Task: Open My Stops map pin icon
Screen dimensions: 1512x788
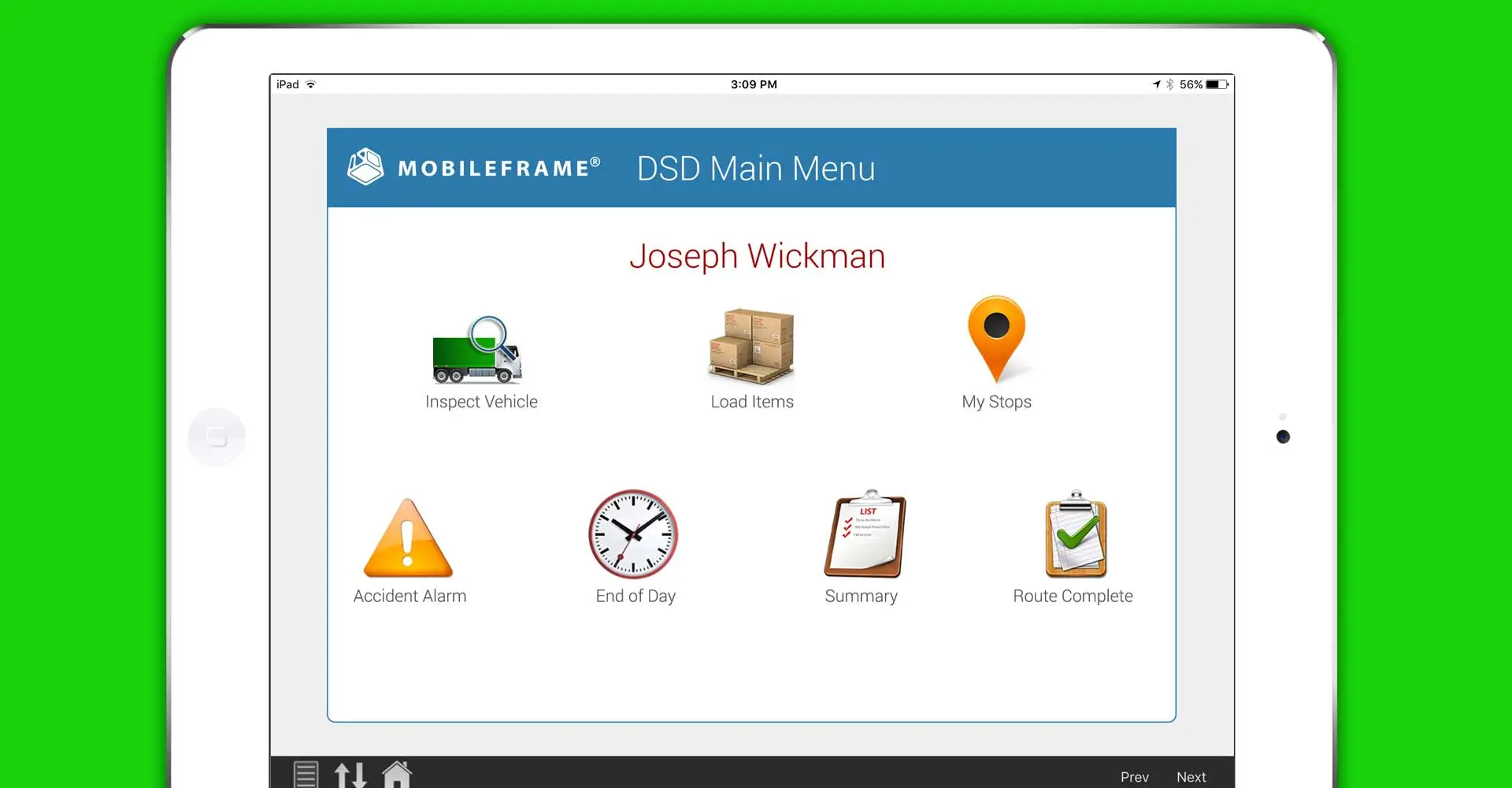Action: pos(996,340)
